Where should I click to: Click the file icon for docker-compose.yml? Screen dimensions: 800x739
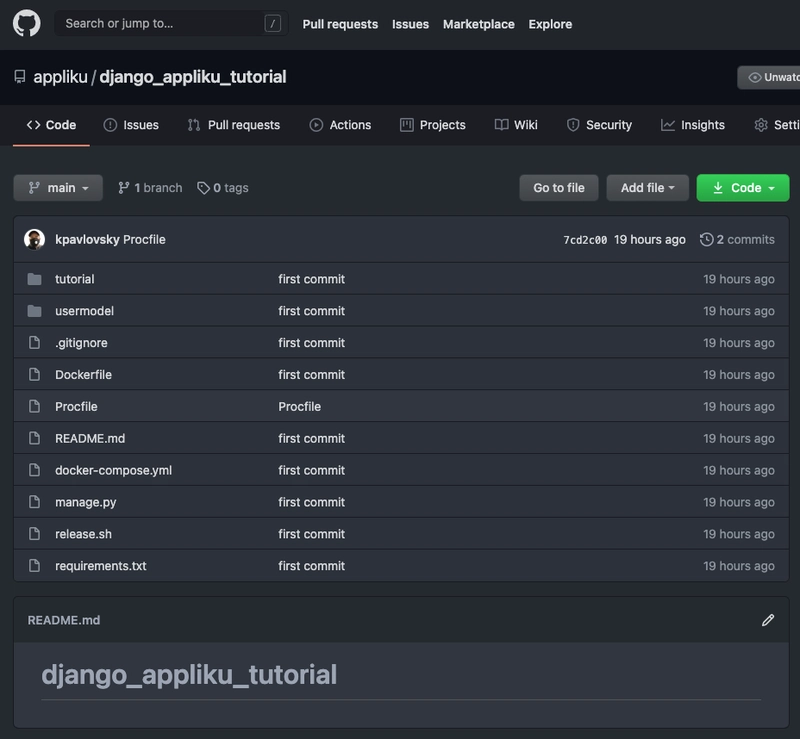[x=34, y=470]
